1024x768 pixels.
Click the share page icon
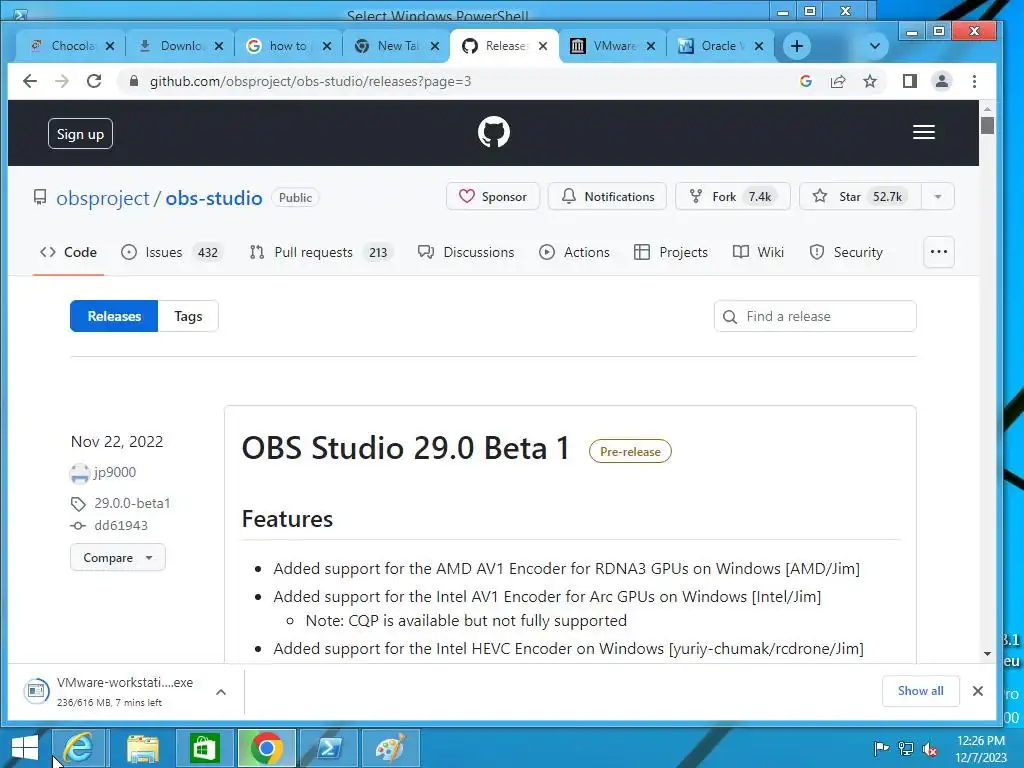(838, 81)
